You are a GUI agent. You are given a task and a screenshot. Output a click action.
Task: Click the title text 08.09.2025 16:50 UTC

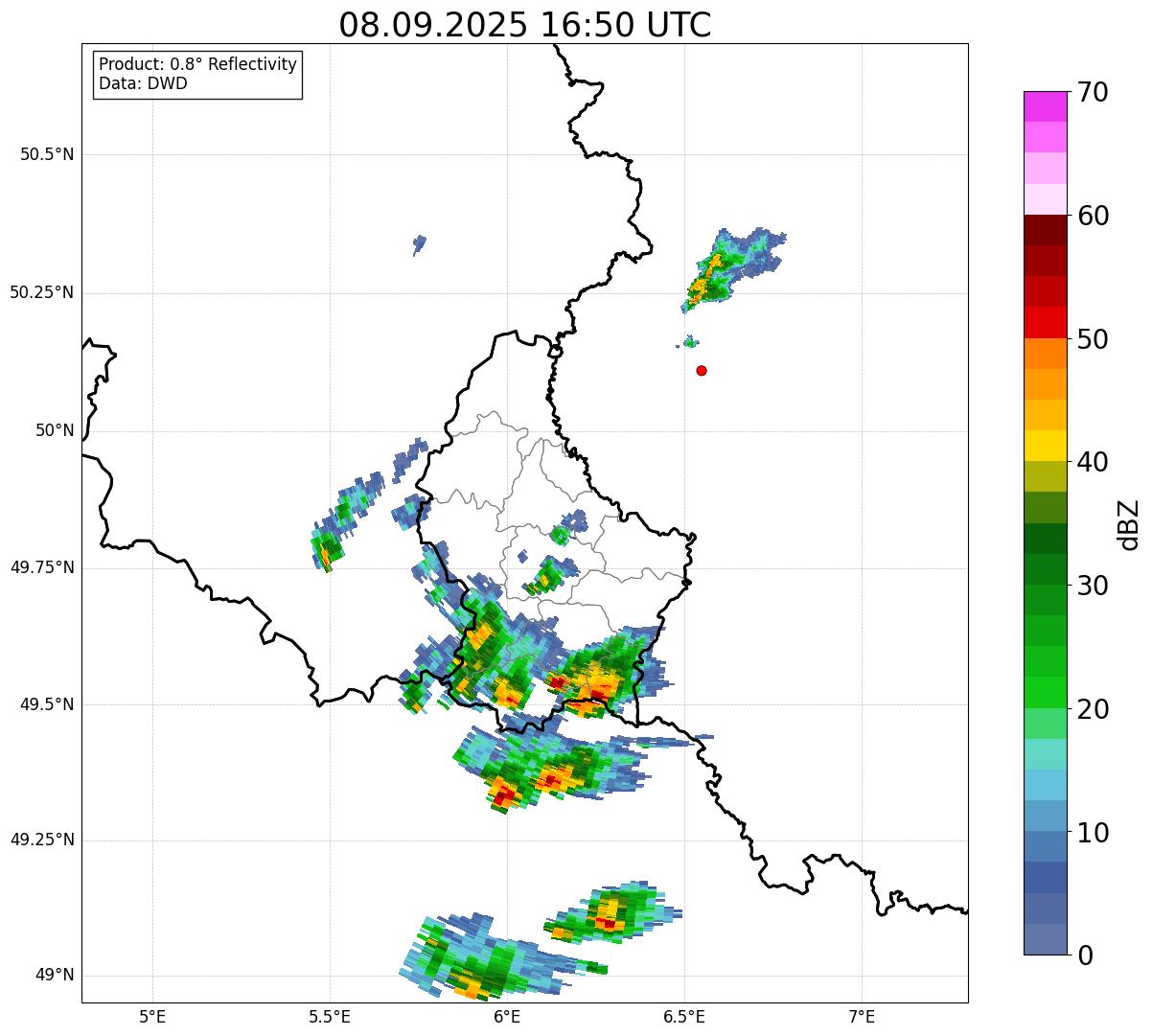525,25
